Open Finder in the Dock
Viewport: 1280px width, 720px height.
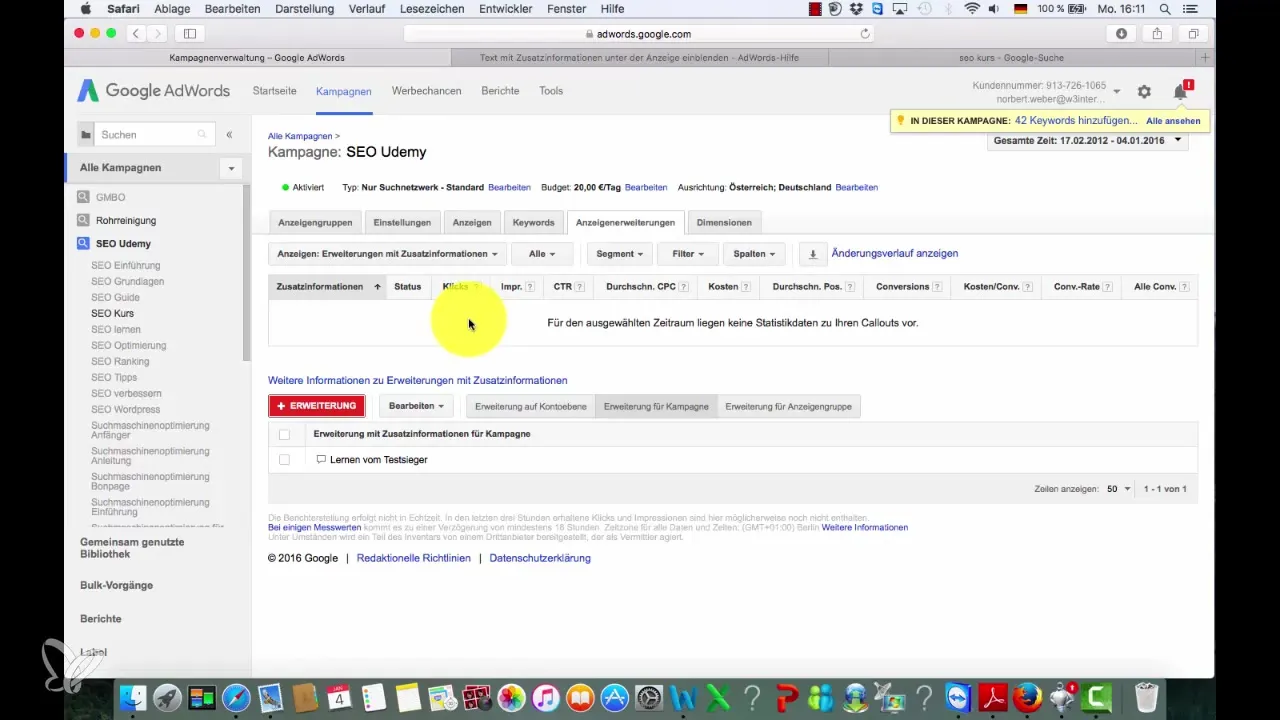tap(132, 697)
